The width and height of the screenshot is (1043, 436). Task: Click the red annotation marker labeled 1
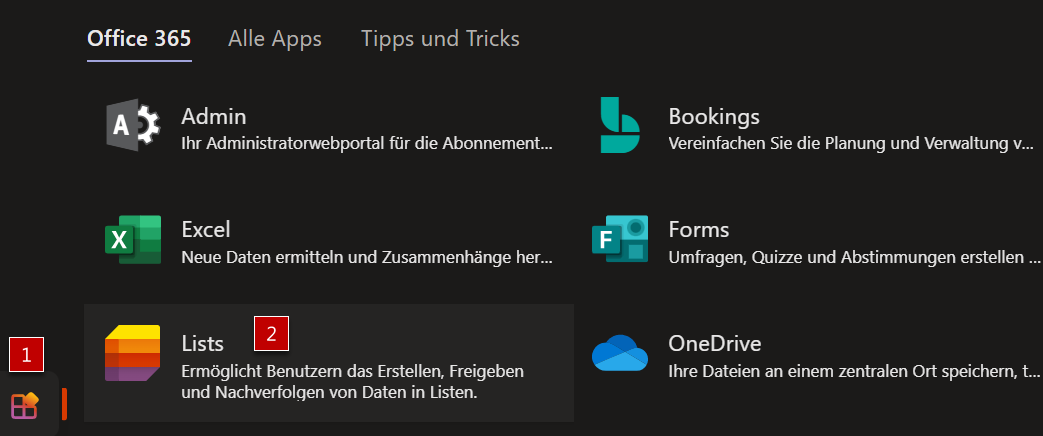pyautogui.click(x=27, y=355)
